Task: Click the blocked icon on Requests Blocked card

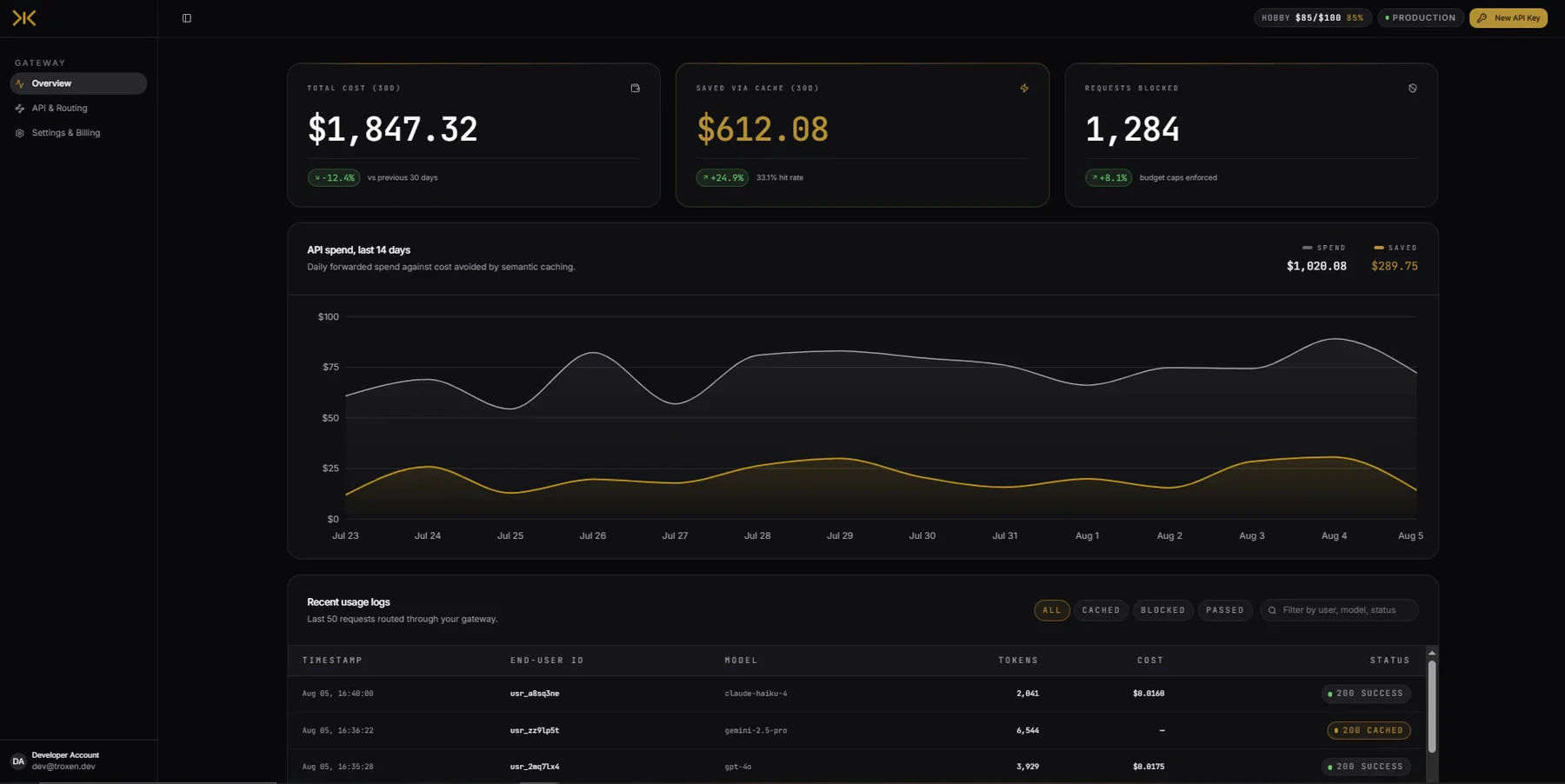Action: [x=1413, y=88]
